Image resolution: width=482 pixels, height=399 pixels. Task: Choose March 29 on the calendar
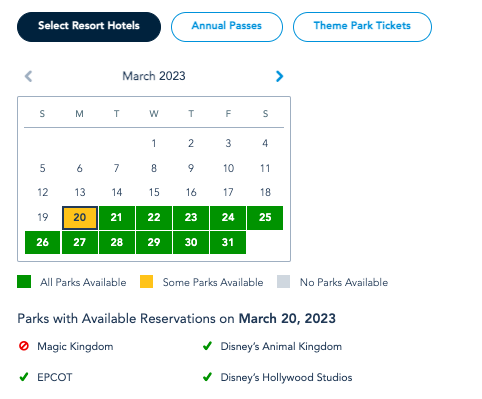[154, 242]
